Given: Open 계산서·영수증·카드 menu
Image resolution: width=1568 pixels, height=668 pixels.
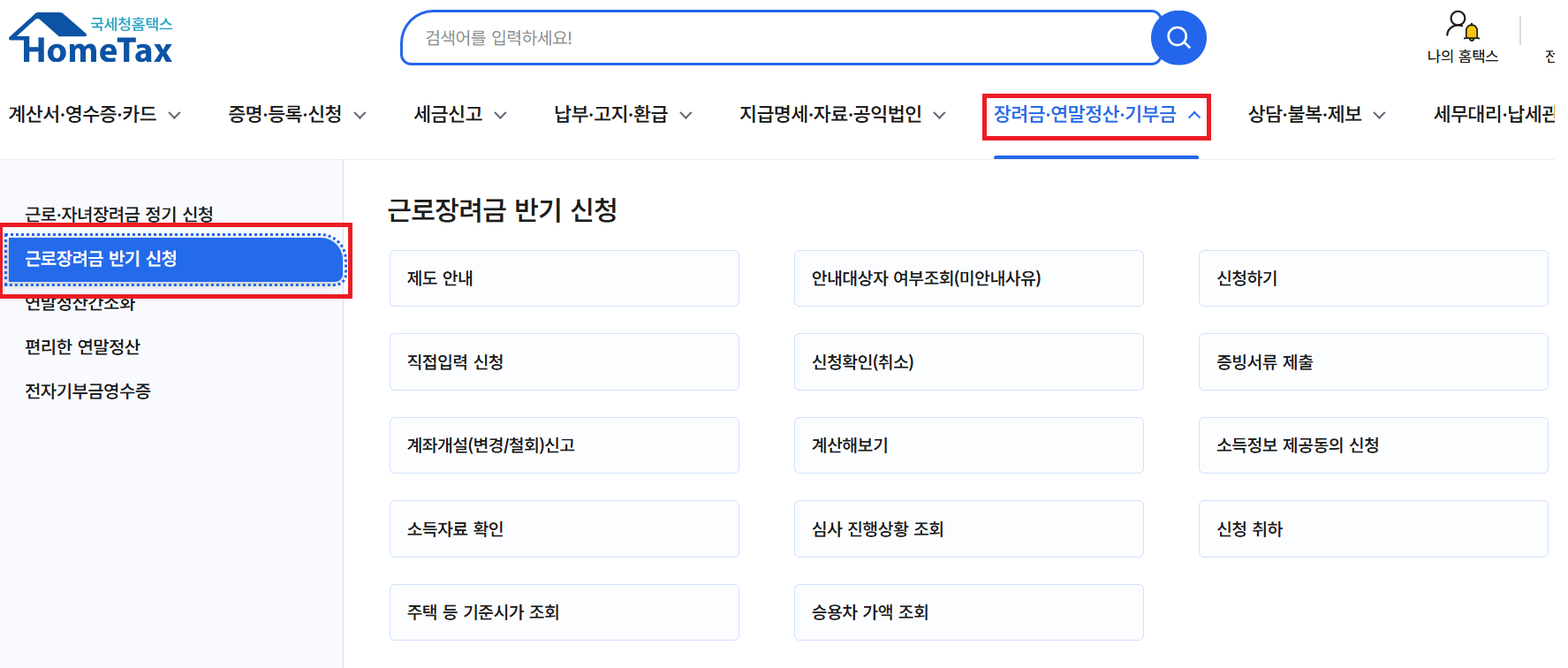Looking at the screenshot, I should (83, 114).
